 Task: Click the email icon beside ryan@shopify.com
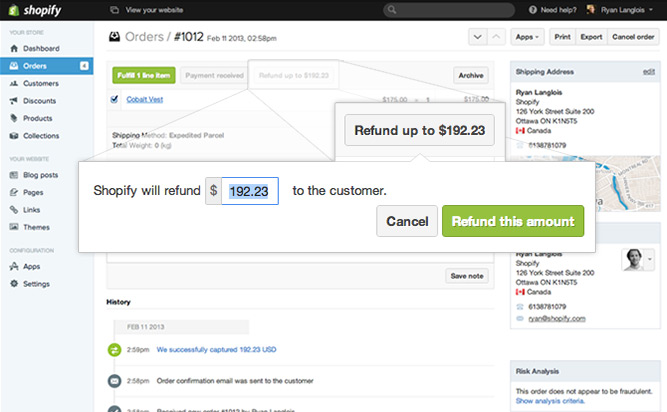(520, 318)
